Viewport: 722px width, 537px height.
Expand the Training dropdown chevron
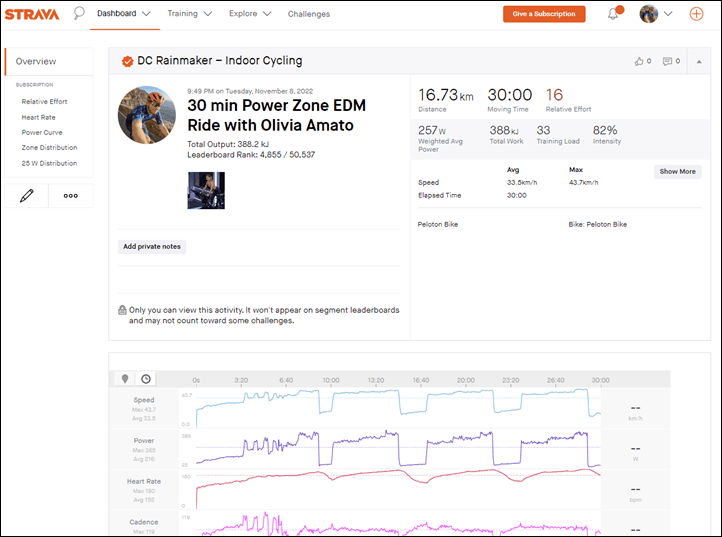point(208,14)
